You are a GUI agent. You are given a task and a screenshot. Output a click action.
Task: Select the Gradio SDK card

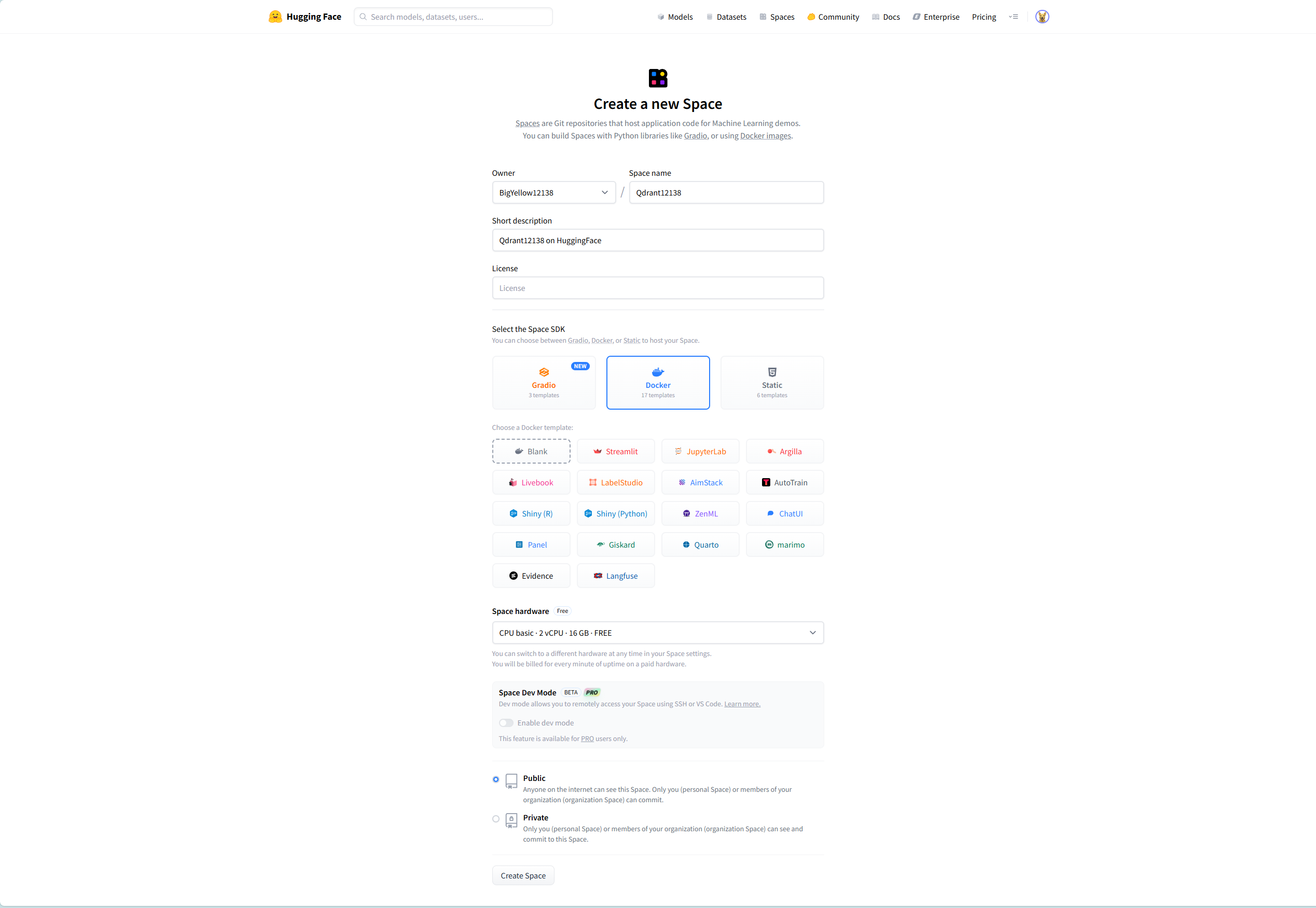[543, 382]
